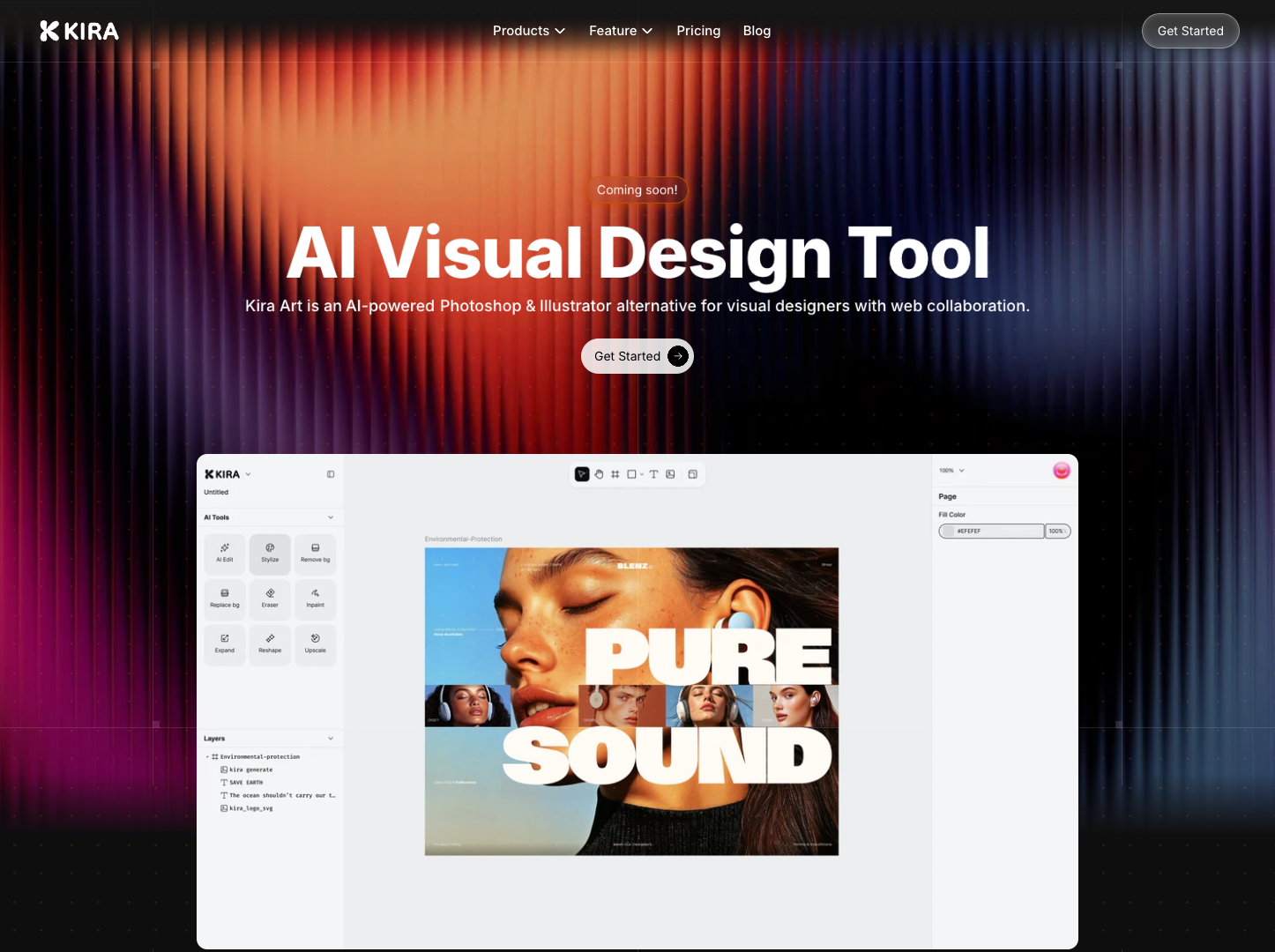1275x952 pixels.
Task: Select the Text tool in the toolbar
Action: (653, 474)
